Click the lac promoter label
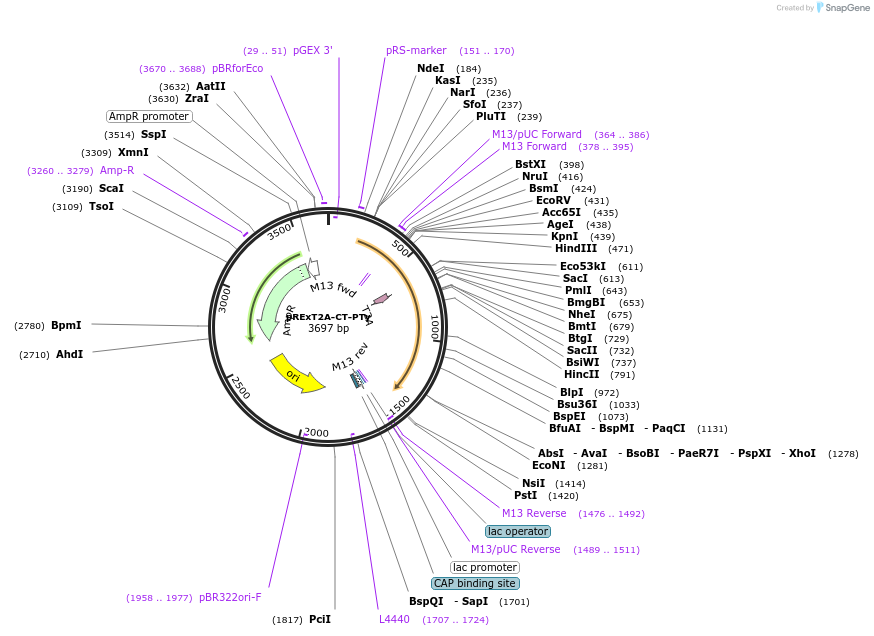The image size is (874, 636). point(486,567)
